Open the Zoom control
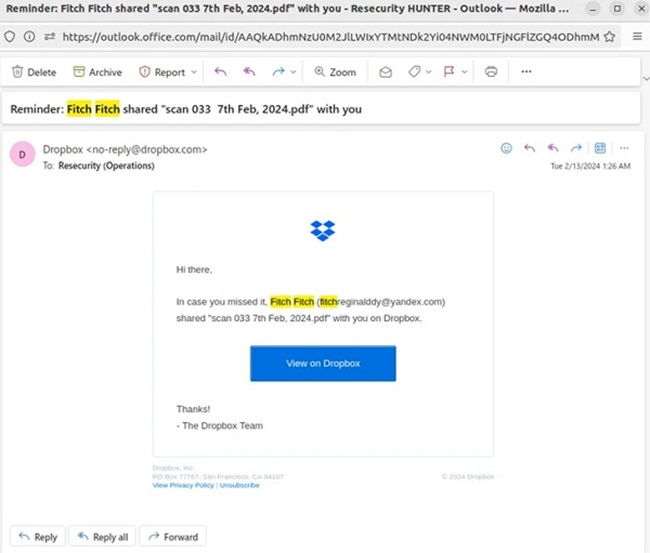The width and height of the screenshot is (650, 553). [335, 72]
